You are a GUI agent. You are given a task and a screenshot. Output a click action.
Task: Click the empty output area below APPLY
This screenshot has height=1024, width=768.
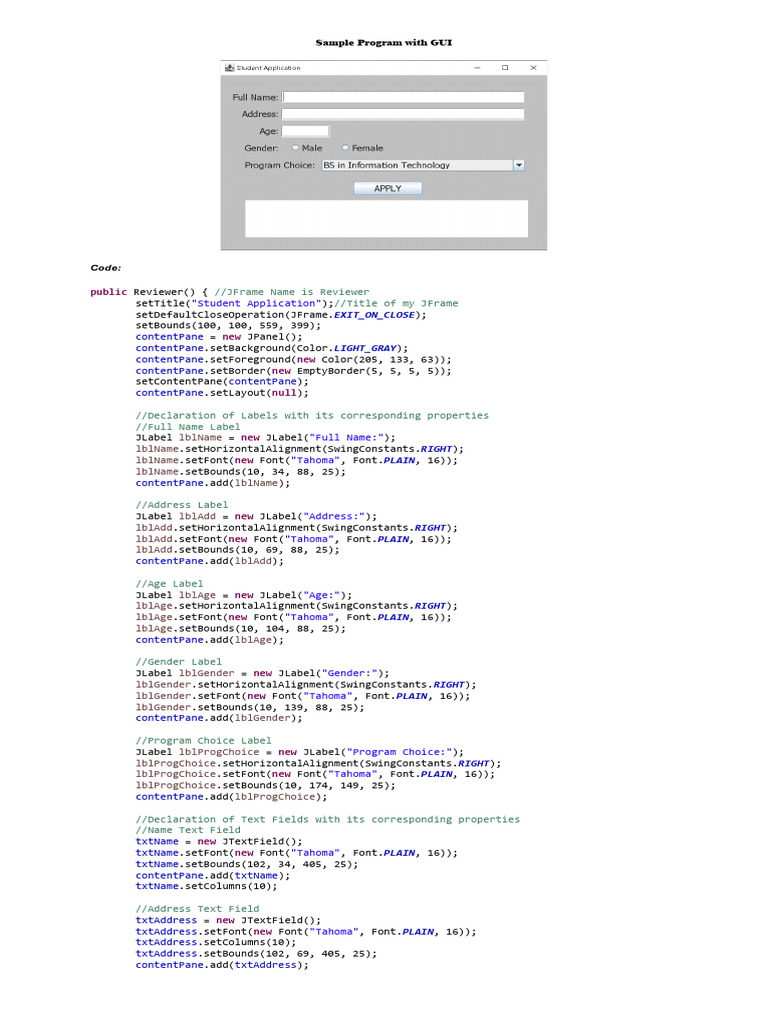click(x=386, y=218)
